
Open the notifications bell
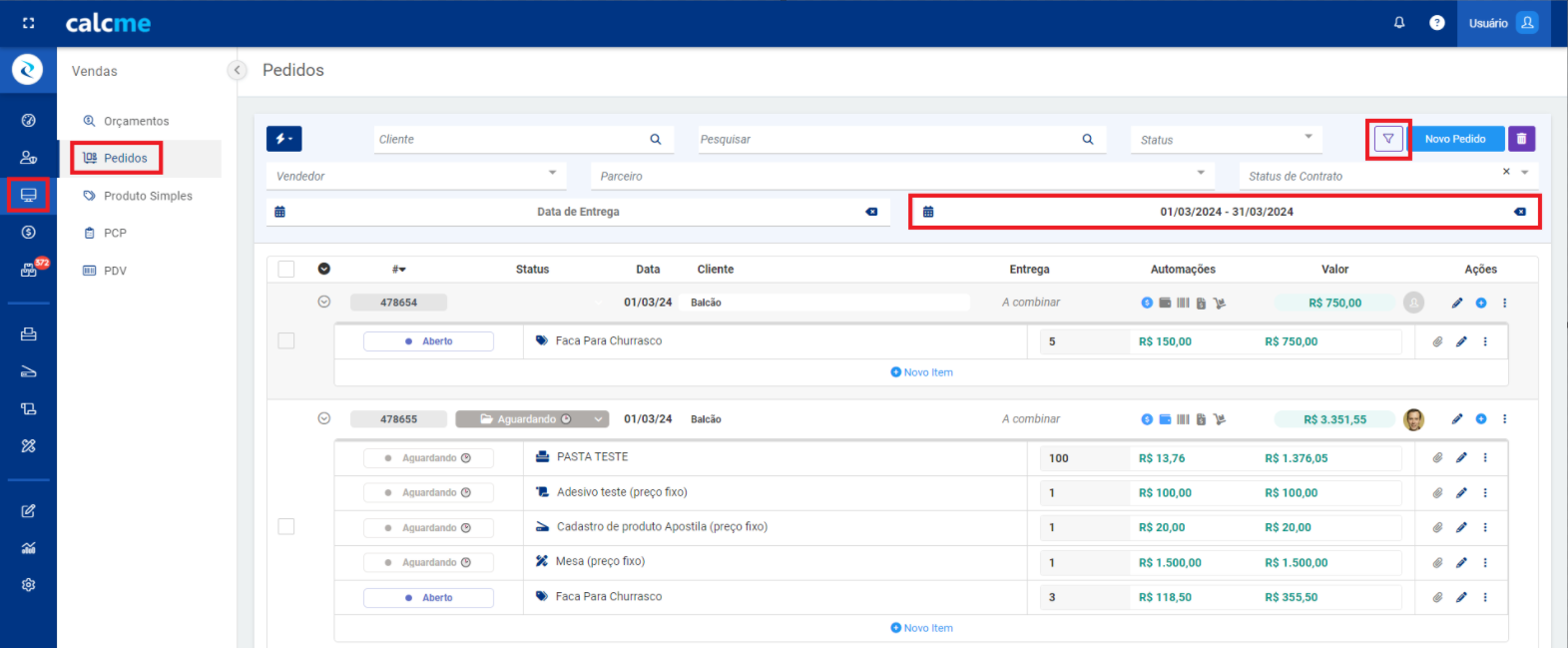pyautogui.click(x=1399, y=23)
